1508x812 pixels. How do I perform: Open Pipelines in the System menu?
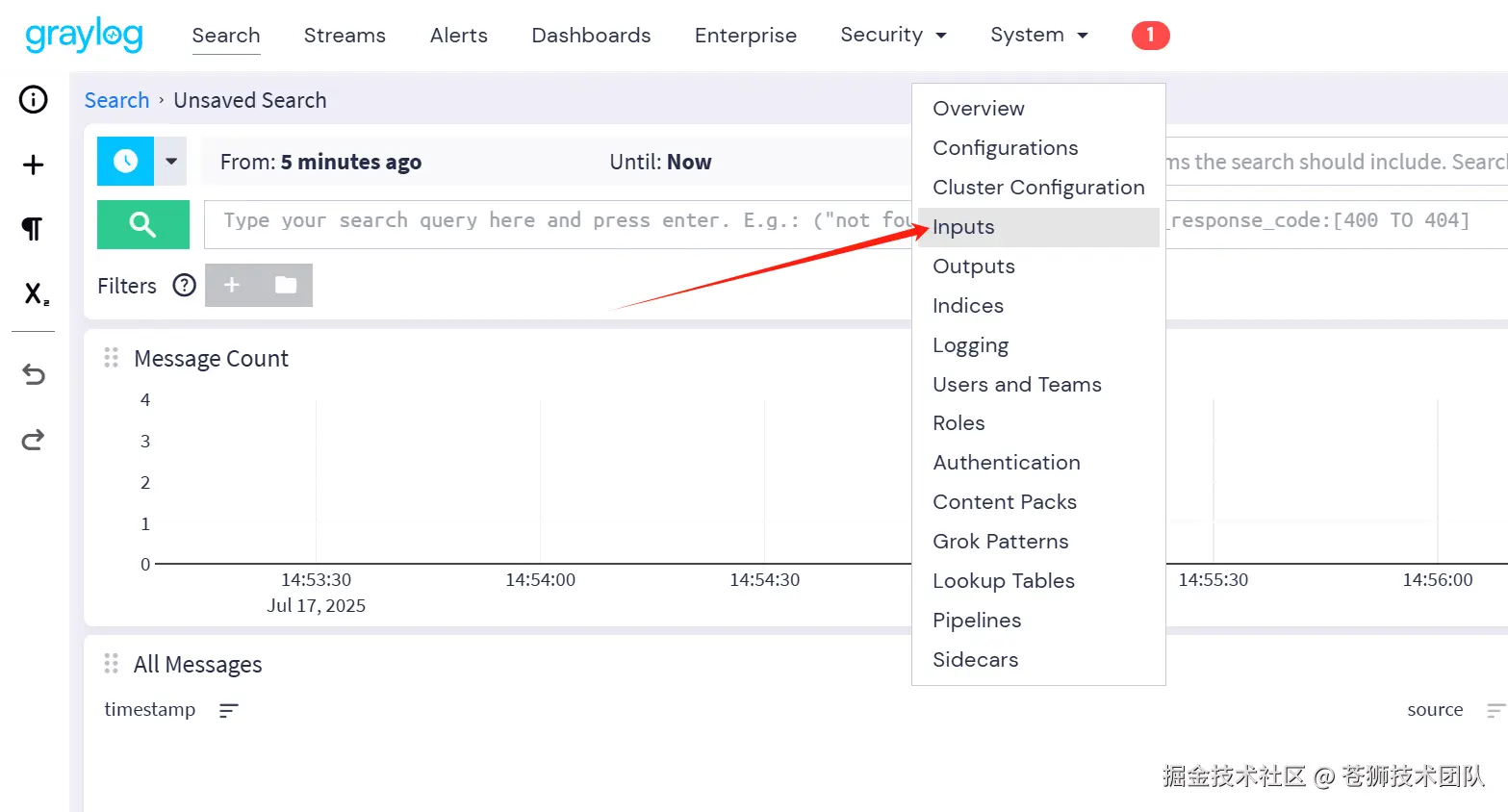tap(977, 621)
